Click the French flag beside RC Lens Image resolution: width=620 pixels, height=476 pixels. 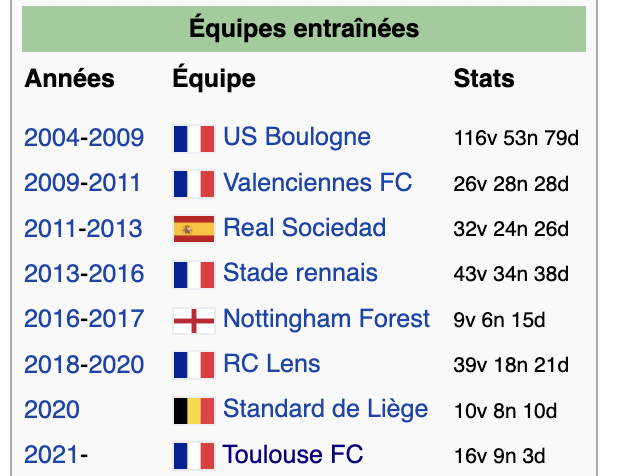click(x=194, y=365)
